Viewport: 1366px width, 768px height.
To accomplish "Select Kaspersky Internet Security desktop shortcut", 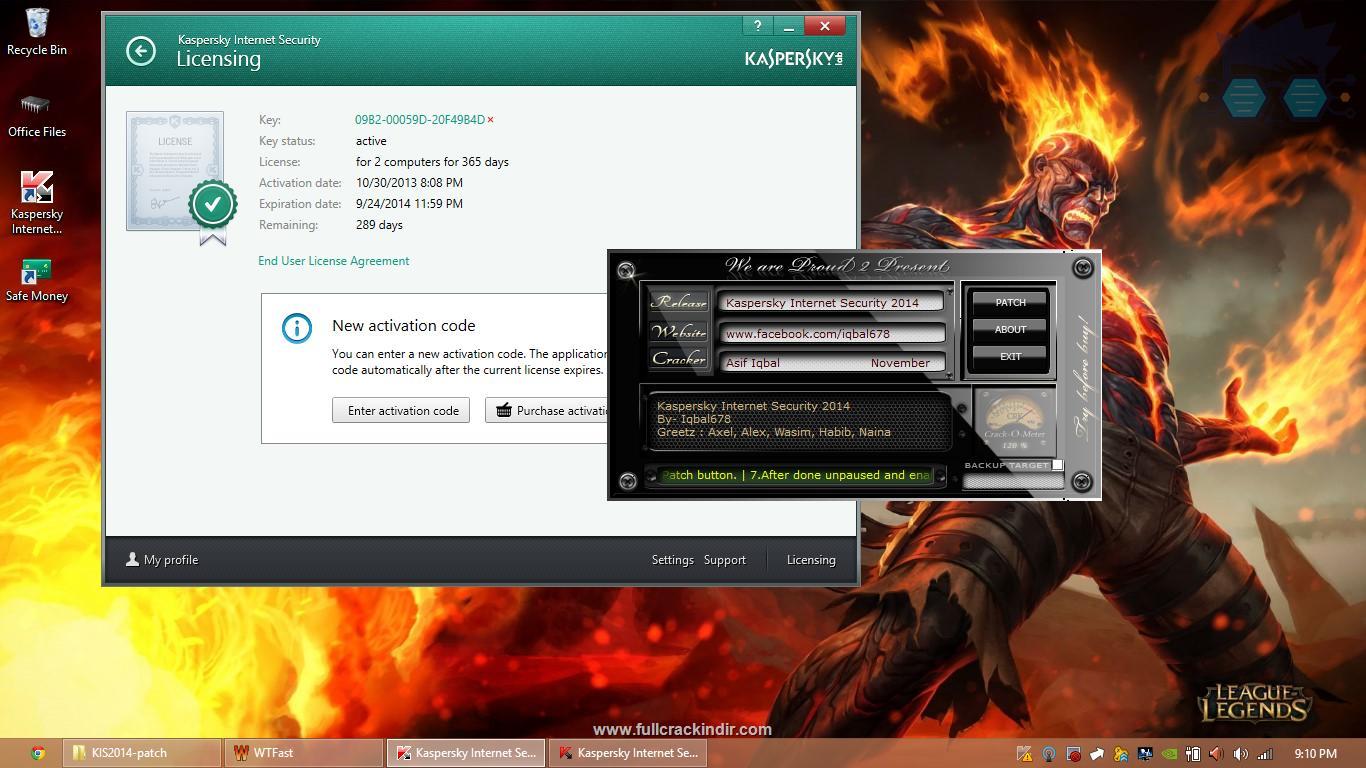I will tap(37, 203).
